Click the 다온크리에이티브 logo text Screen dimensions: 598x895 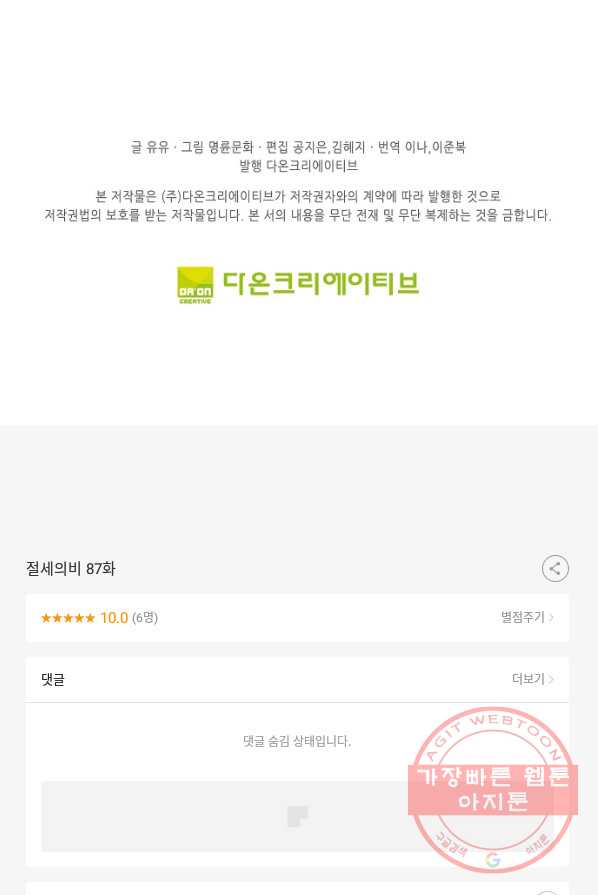(x=321, y=283)
